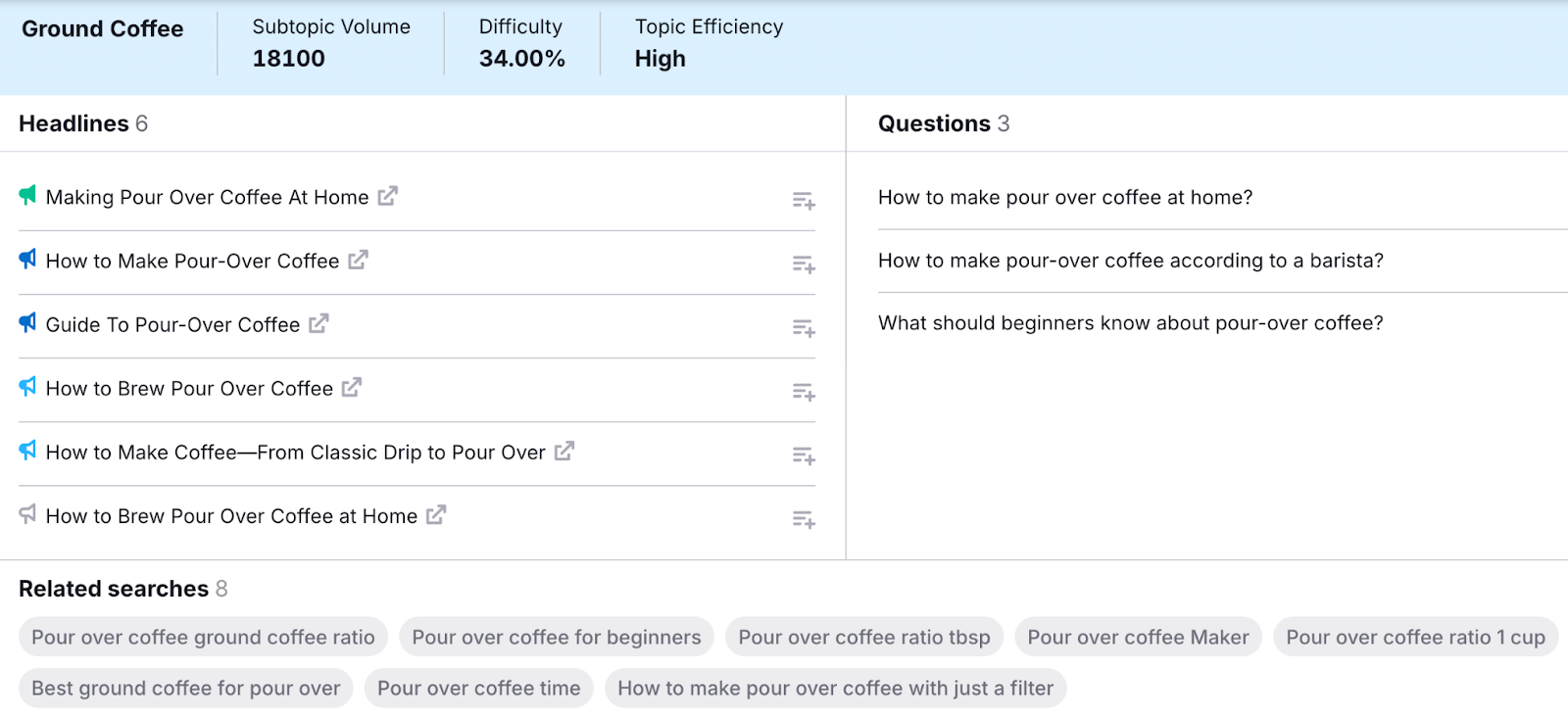This screenshot has width=1568, height=716.
Task: Open the question "How to make pour over coffee at home?"
Action: (x=1065, y=197)
